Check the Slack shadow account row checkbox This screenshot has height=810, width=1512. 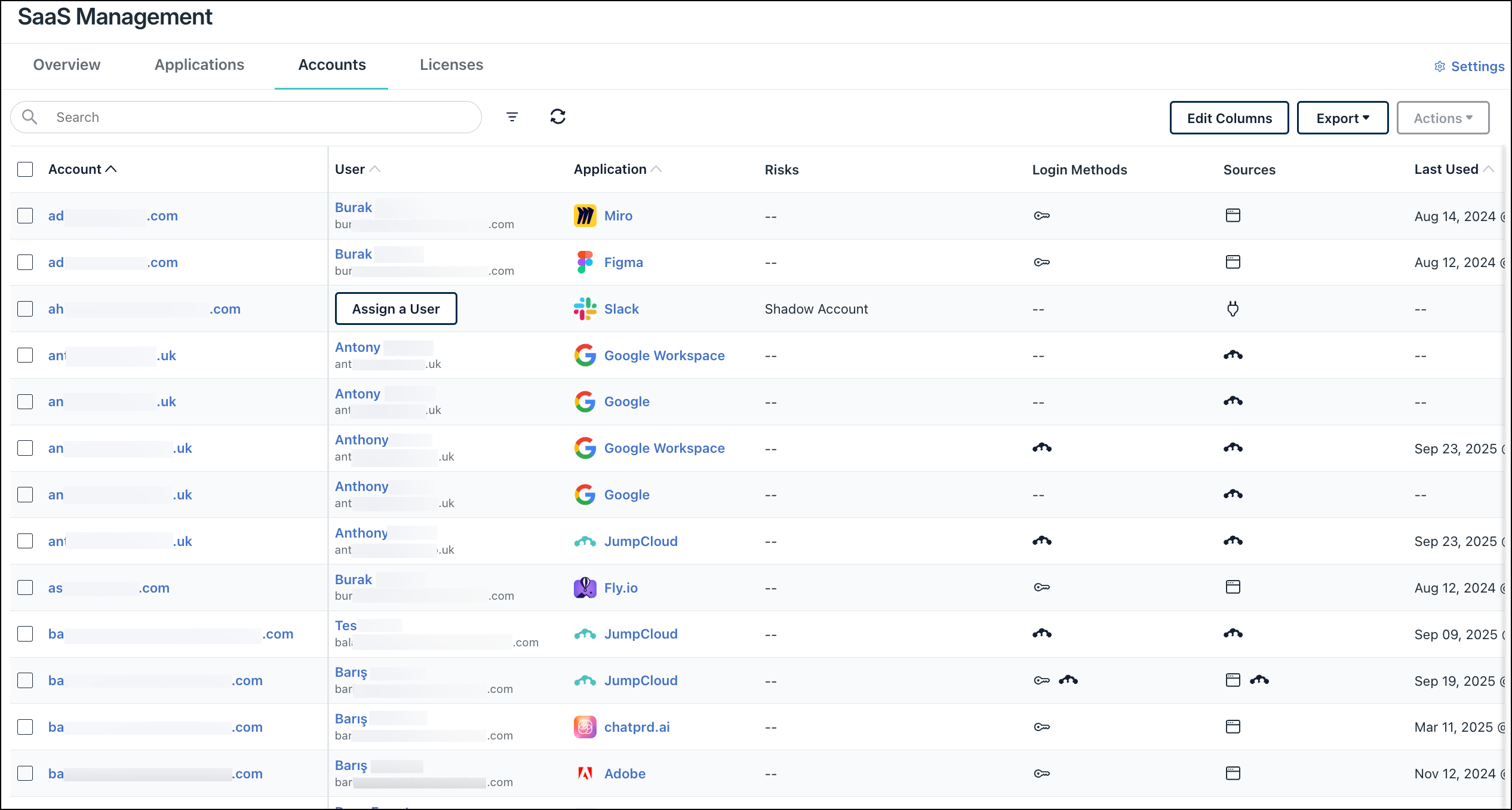coord(25,309)
